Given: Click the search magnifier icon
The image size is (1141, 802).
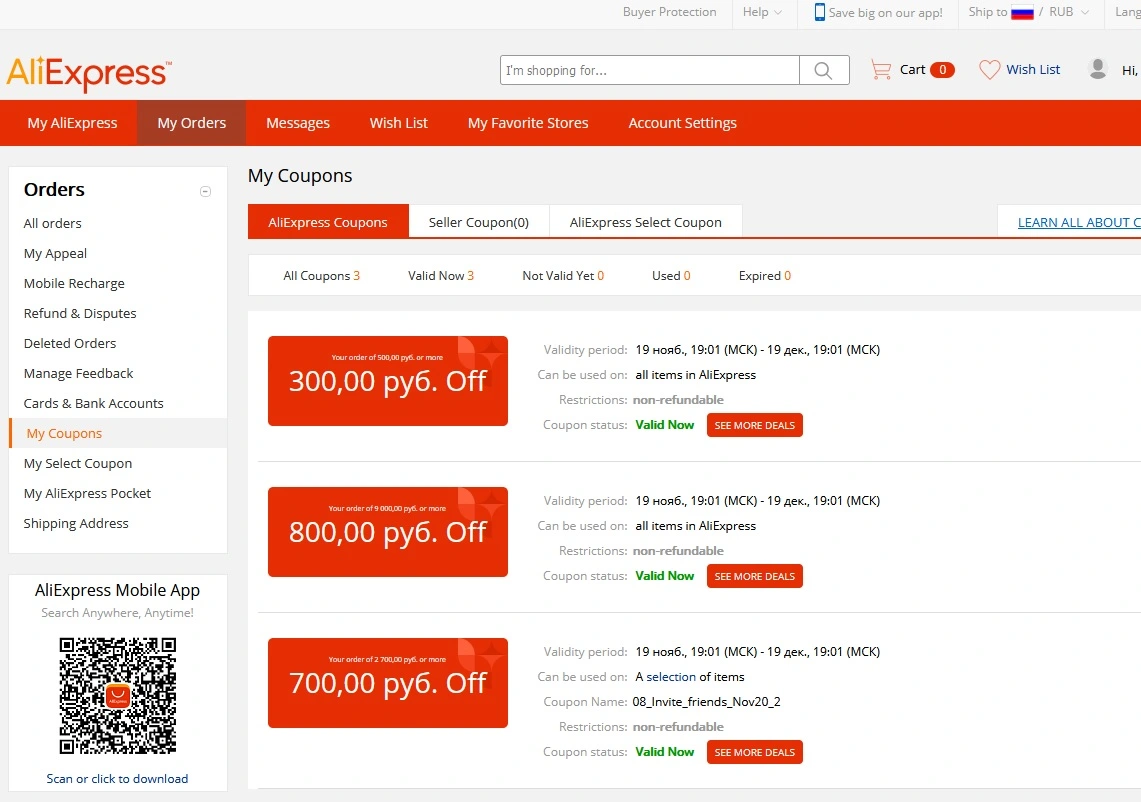Looking at the screenshot, I should click(x=823, y=70).
